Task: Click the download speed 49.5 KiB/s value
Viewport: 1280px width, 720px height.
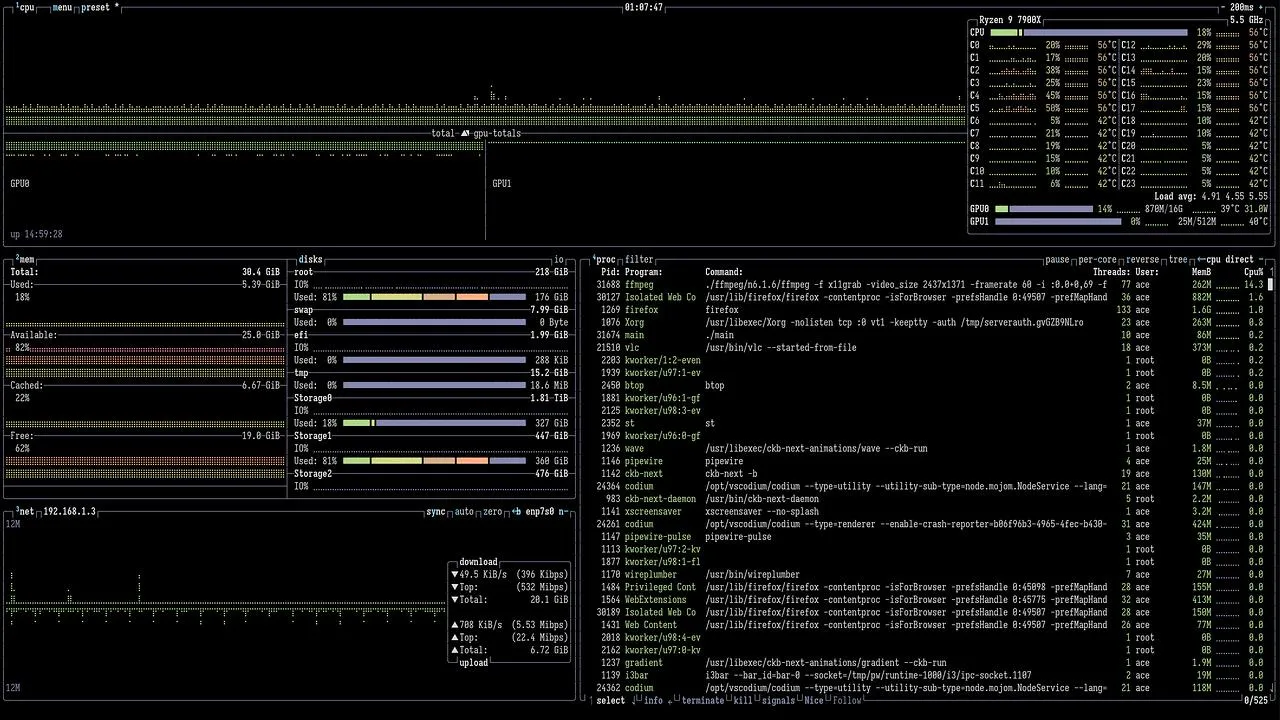Action: [x=483, y=574]
